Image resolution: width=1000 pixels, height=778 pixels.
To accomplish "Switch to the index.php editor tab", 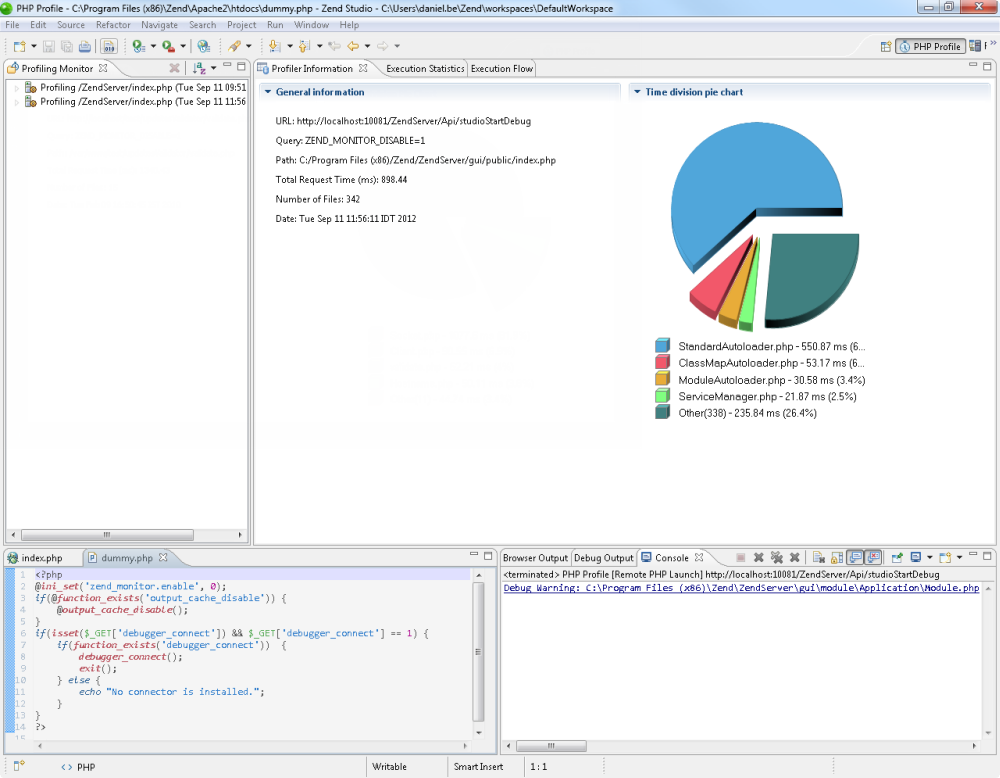I will pos(40,558).
